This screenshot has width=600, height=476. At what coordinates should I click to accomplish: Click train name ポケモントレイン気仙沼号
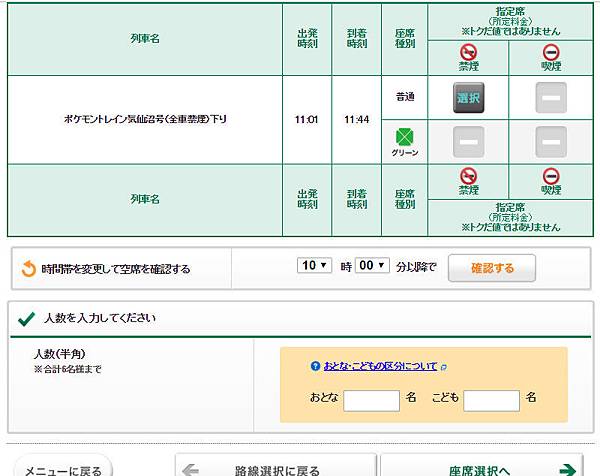[145, 119]
